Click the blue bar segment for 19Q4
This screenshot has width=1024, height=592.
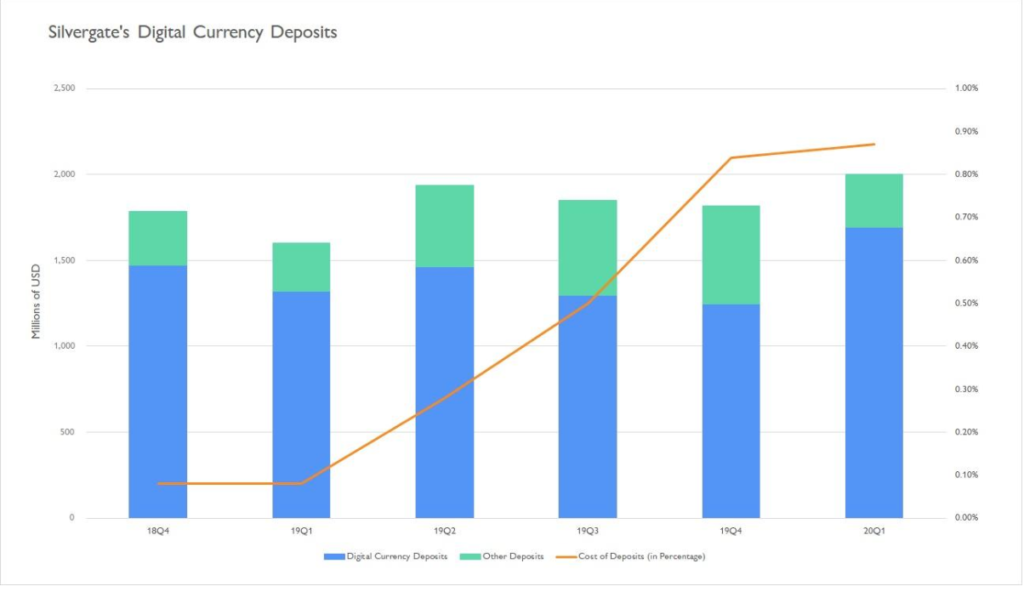click(731, 412)
